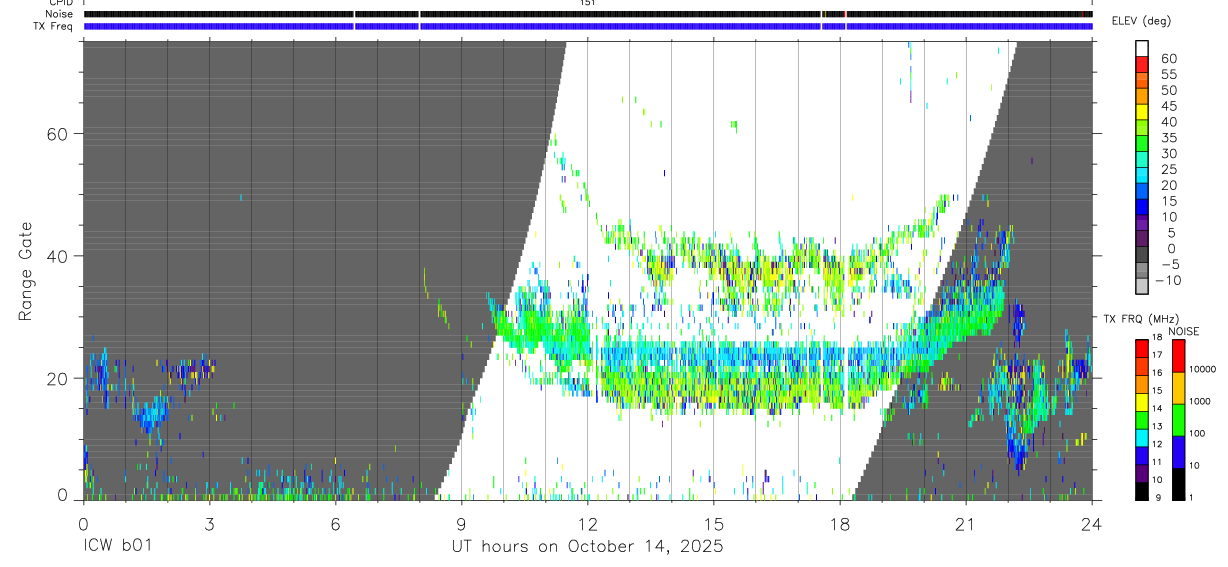Click the '6' tick label on the UT hours axis
1228x567 pixels.
coord(336,523)
